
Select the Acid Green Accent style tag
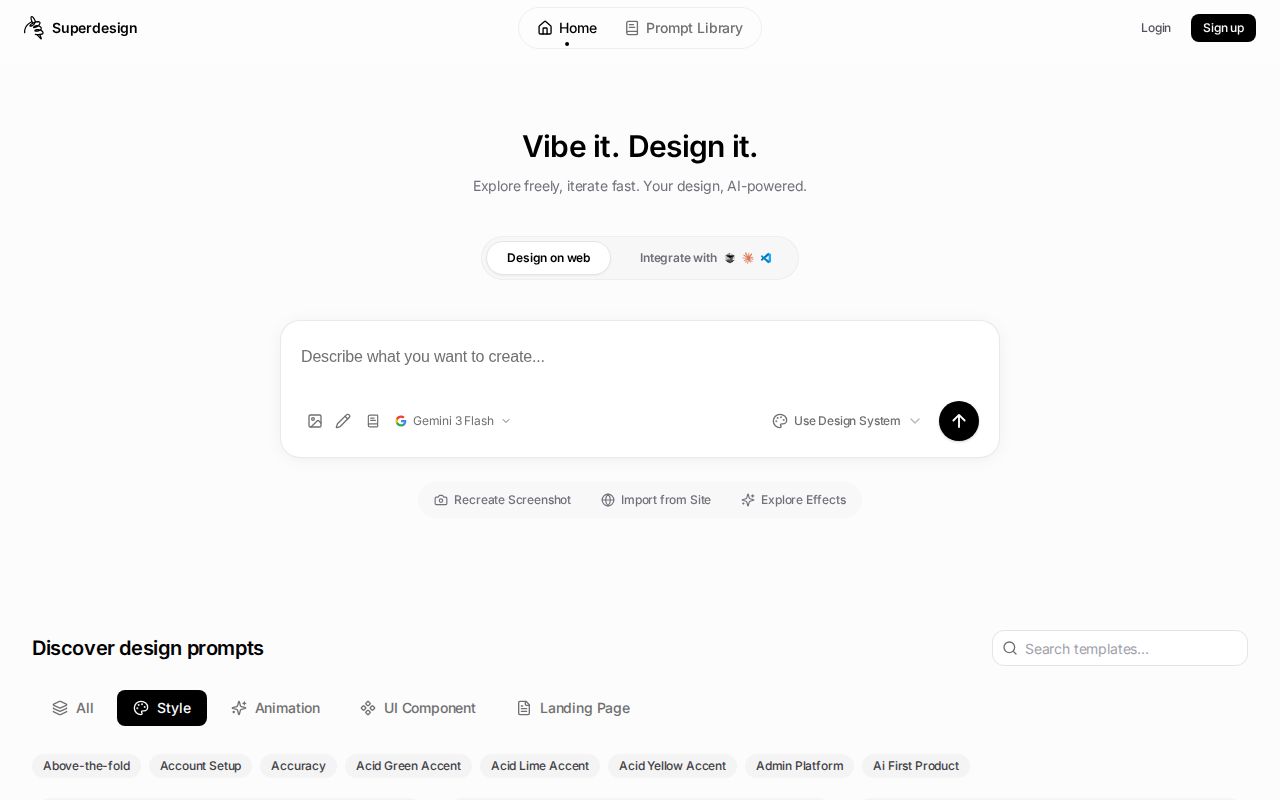[x=408, y=766]
